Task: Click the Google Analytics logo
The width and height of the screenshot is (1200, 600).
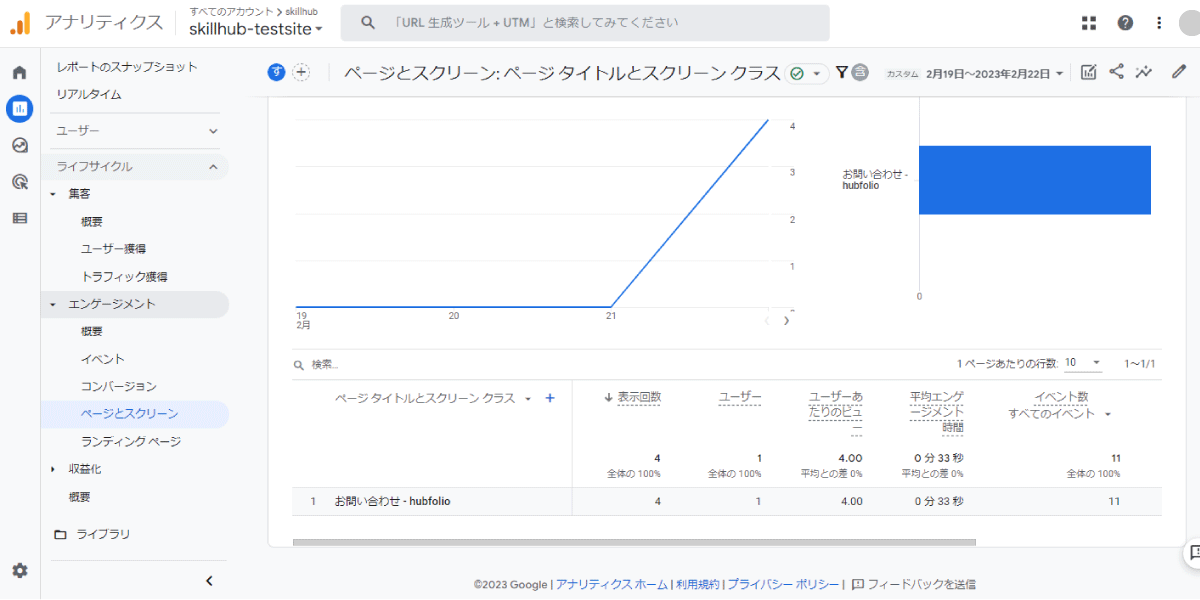Action: tap(21, 23)
